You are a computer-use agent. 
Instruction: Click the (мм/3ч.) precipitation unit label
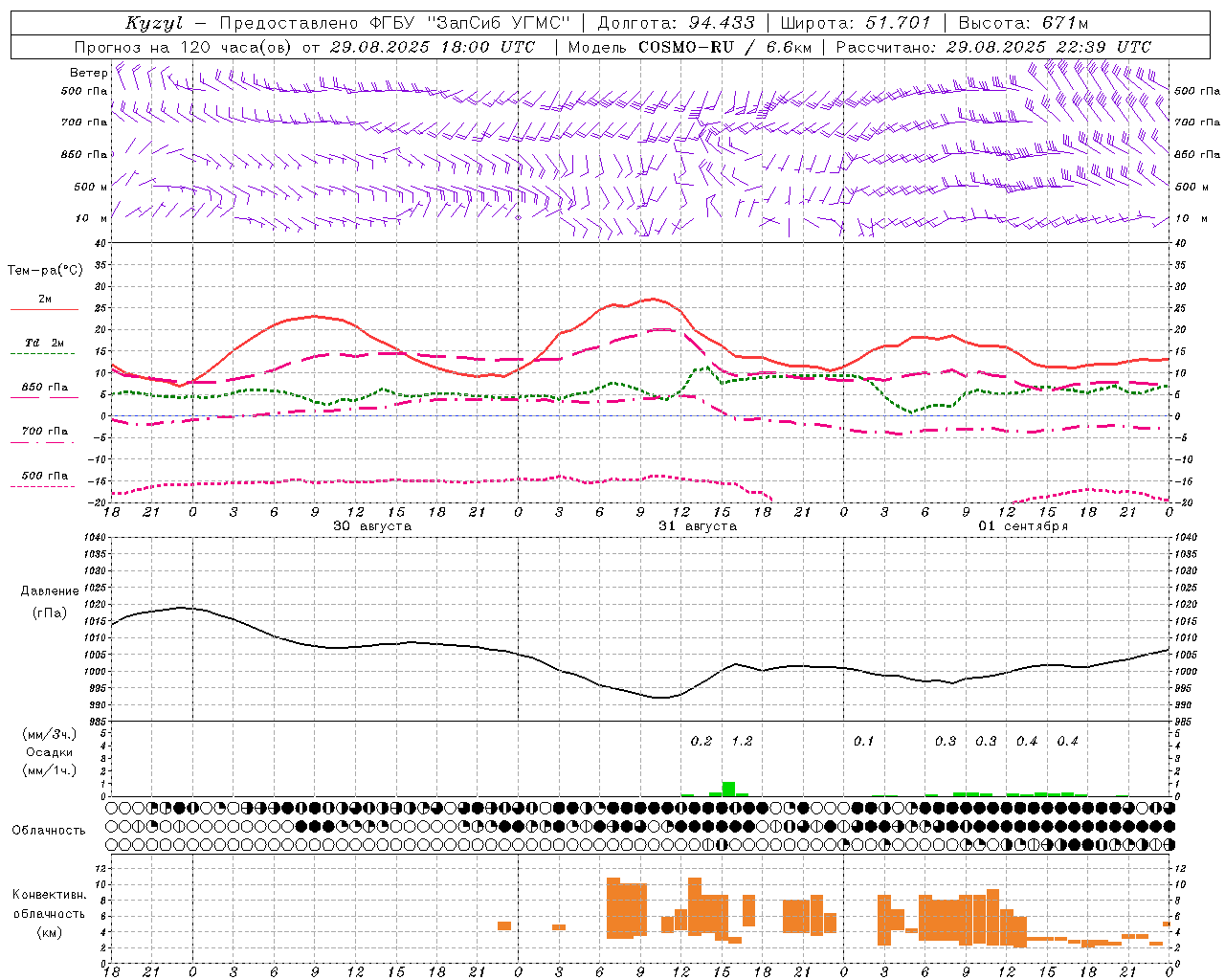tap(50, 734)
